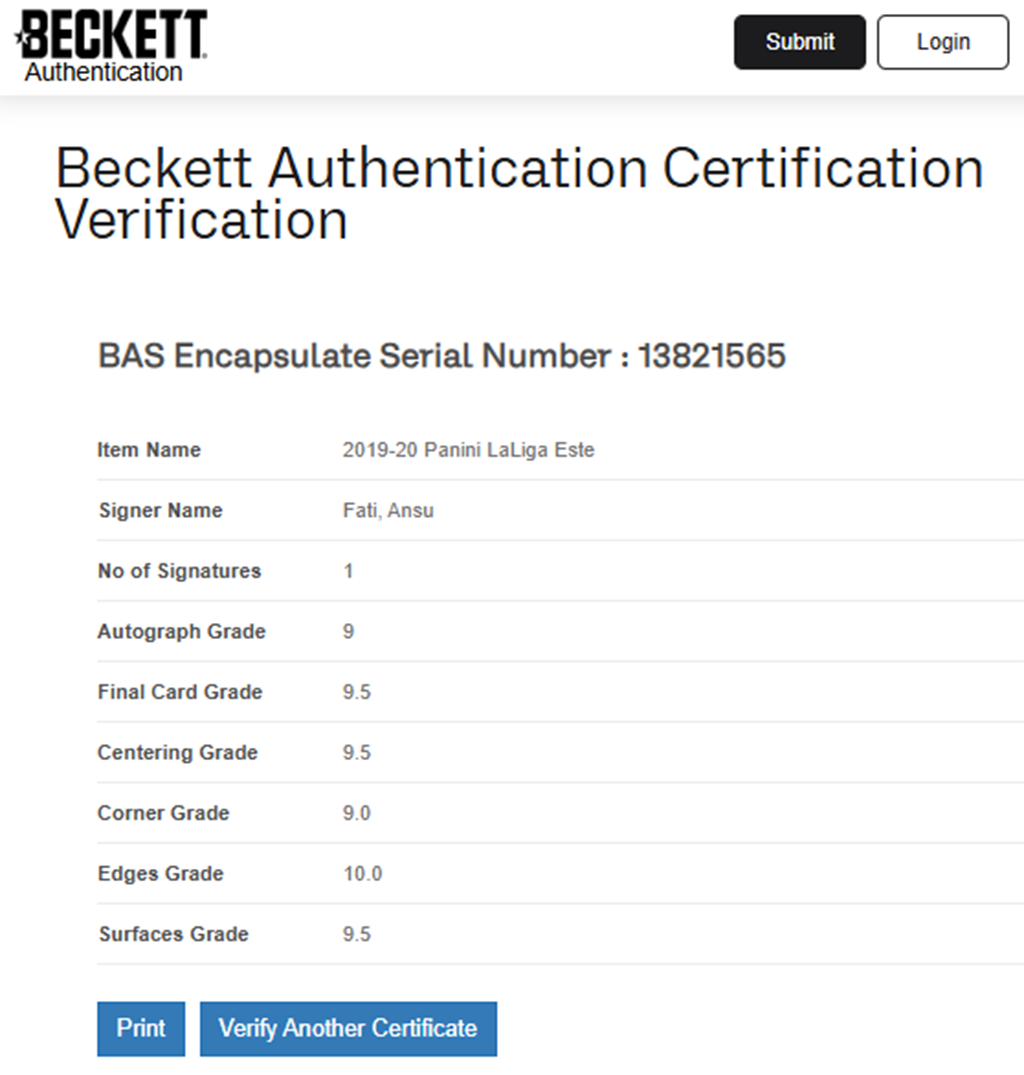Image resolution: width=1024 pixels, height=1075 pixels.
Task: Open the Login button
Action: tap(943, 42)
